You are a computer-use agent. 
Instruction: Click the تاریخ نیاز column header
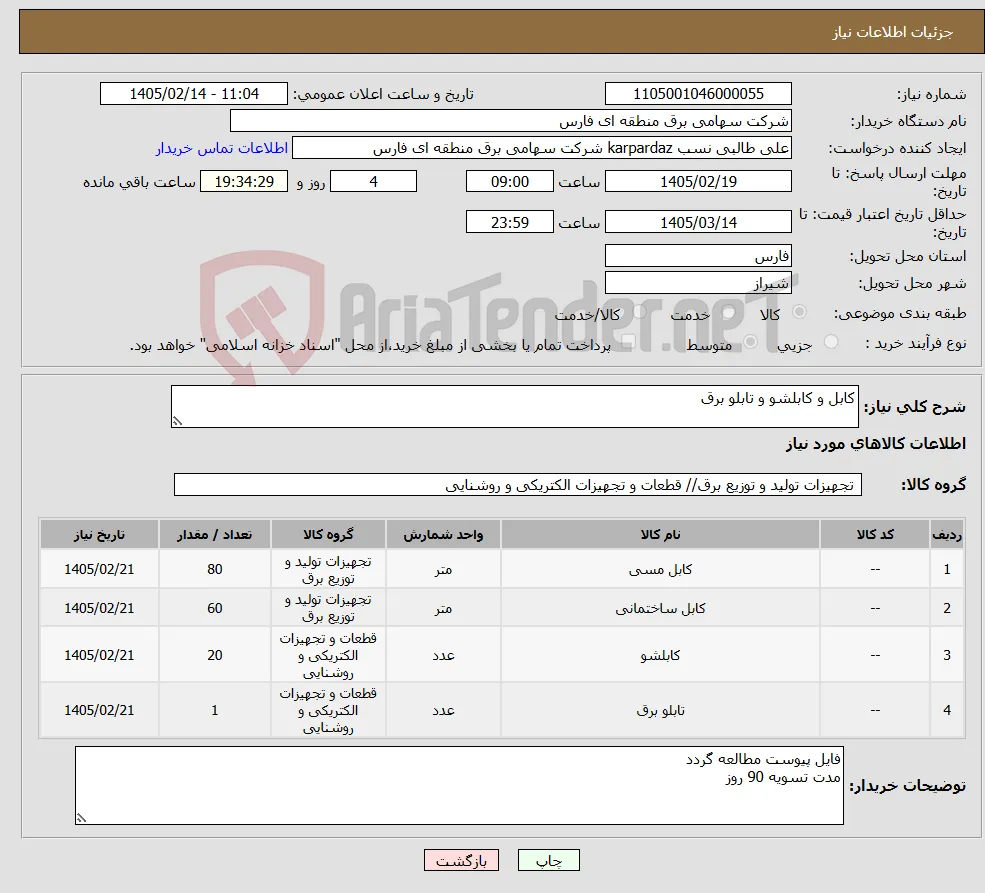tap(99, 534)
